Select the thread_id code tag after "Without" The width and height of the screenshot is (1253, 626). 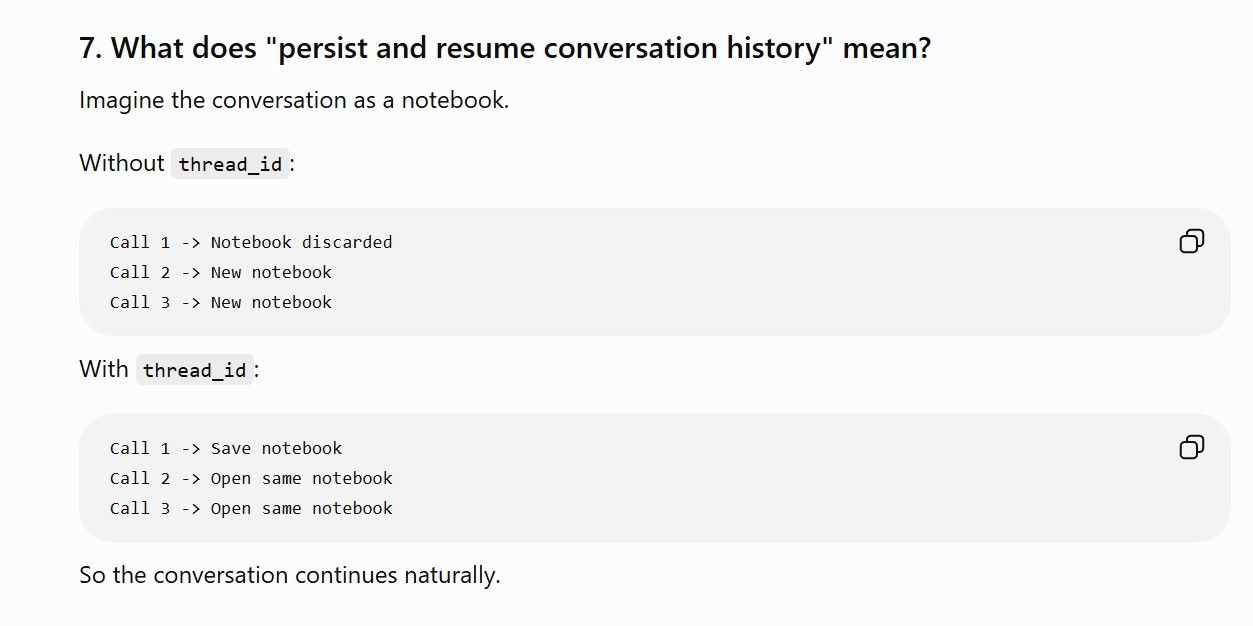pos(231,164)
